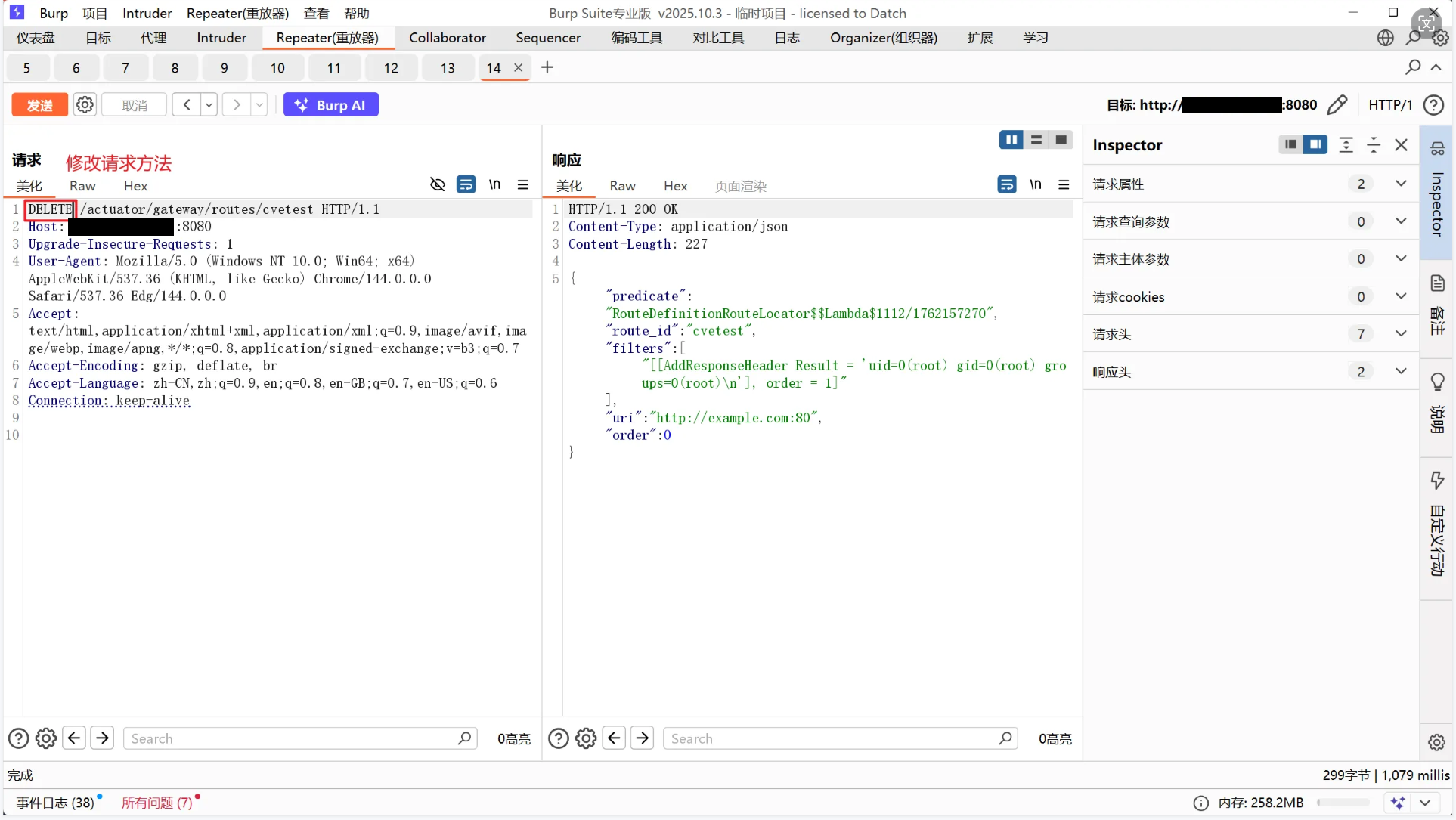
Task: Collapse all Inspector sections
Action: tap(1374, 145)
